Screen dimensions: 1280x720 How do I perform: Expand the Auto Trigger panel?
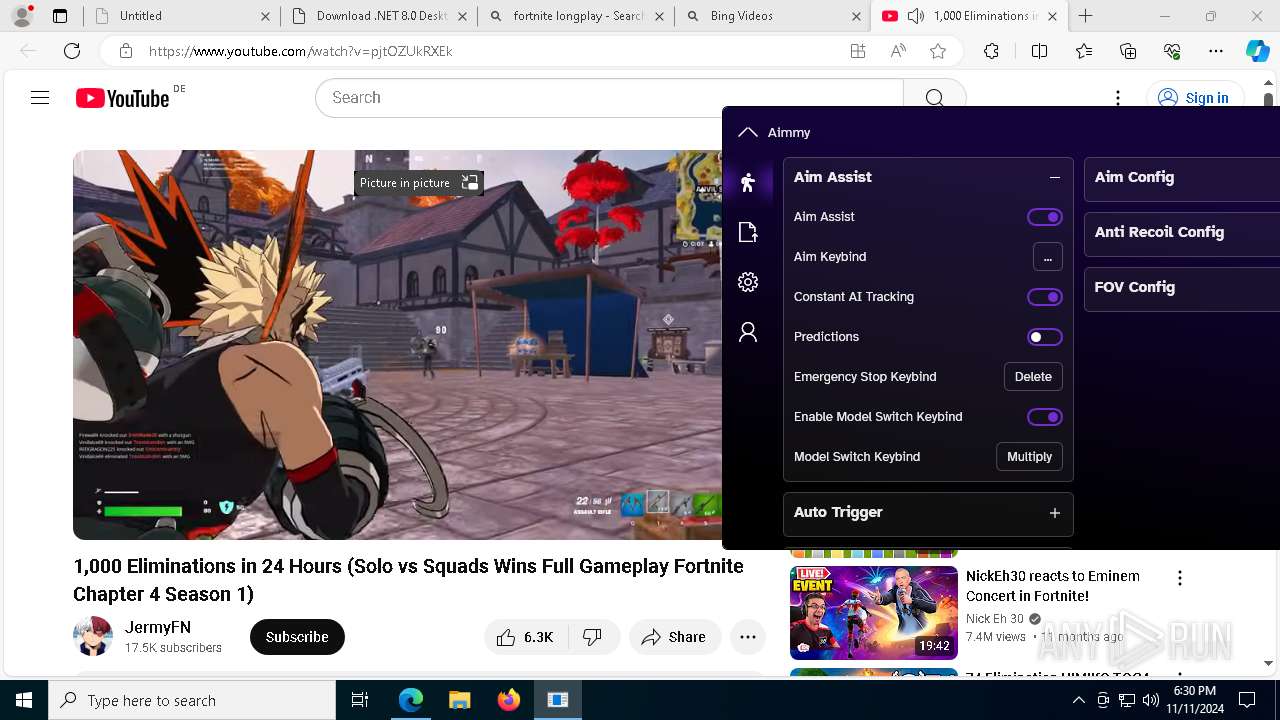[1054, 513]
